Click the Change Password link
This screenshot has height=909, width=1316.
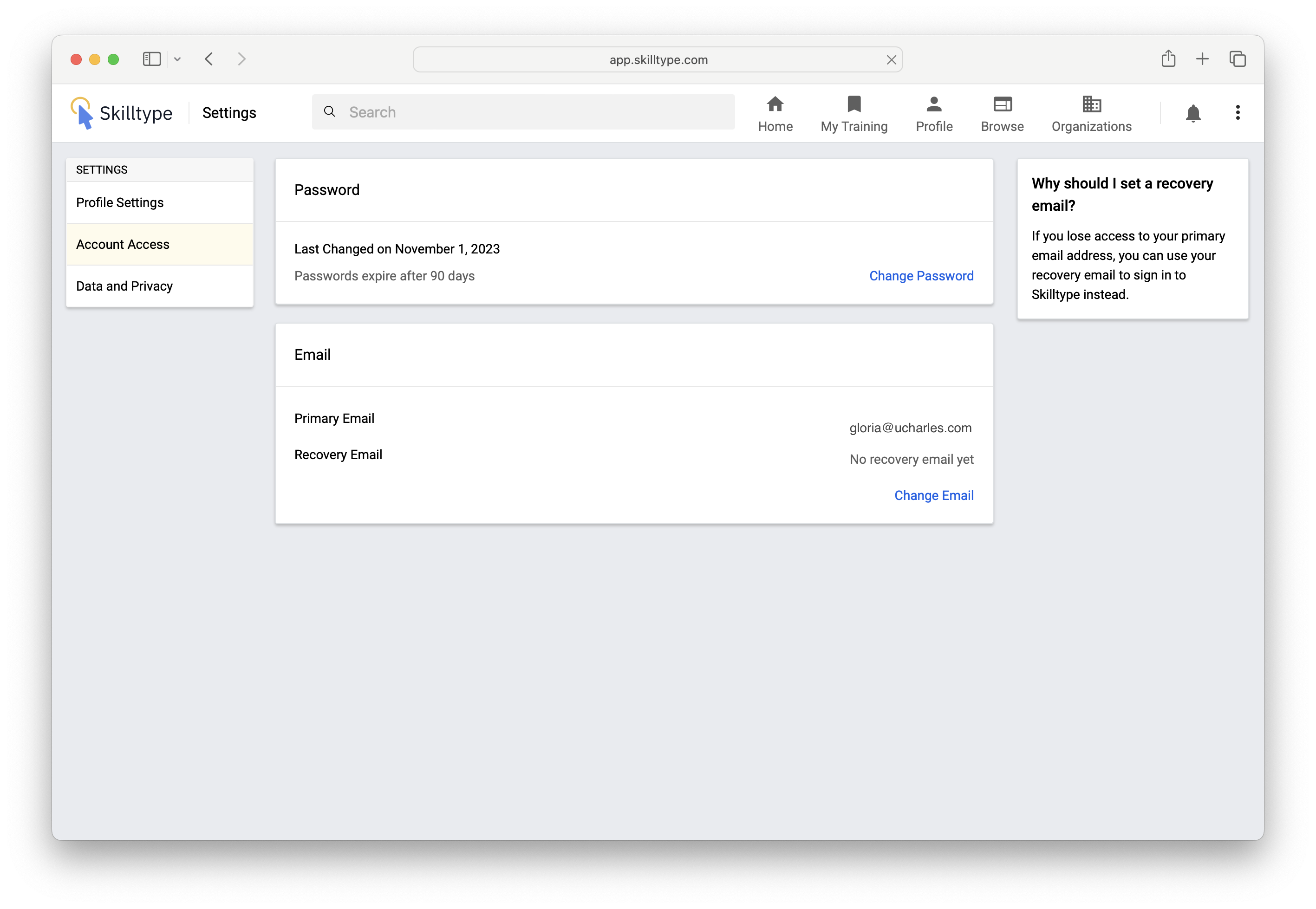[x=921, y=276]
